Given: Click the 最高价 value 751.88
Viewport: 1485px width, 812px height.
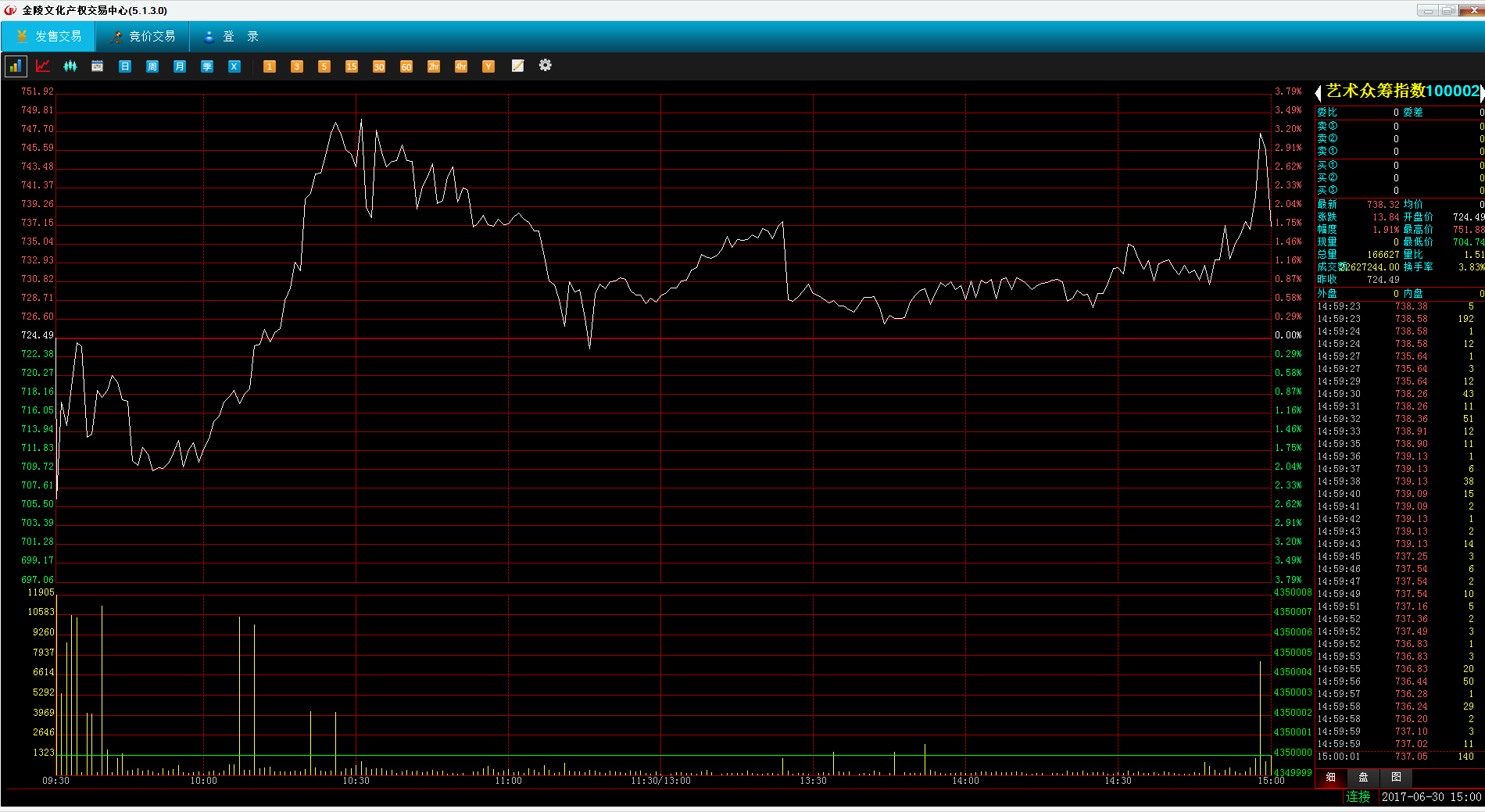Looking at the screenshot, I should point(1469,230).
